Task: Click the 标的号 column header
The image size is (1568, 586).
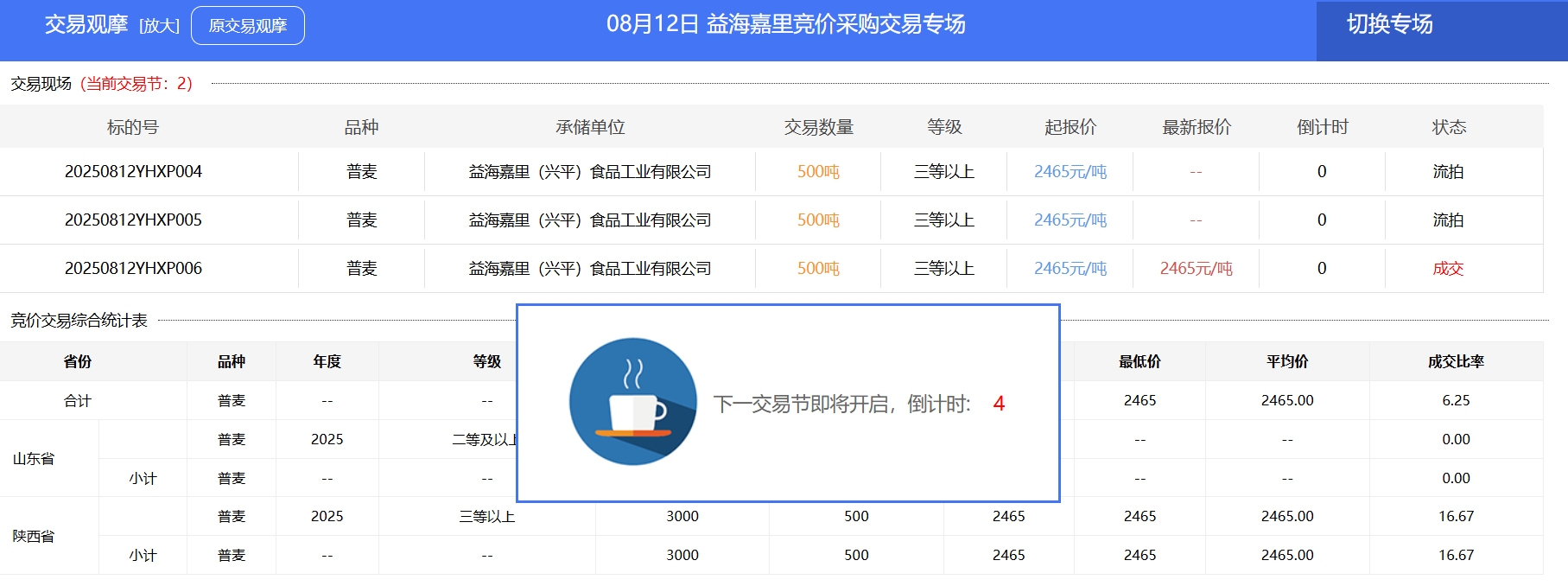Action: pyautogui.click(x=133, y=127)
